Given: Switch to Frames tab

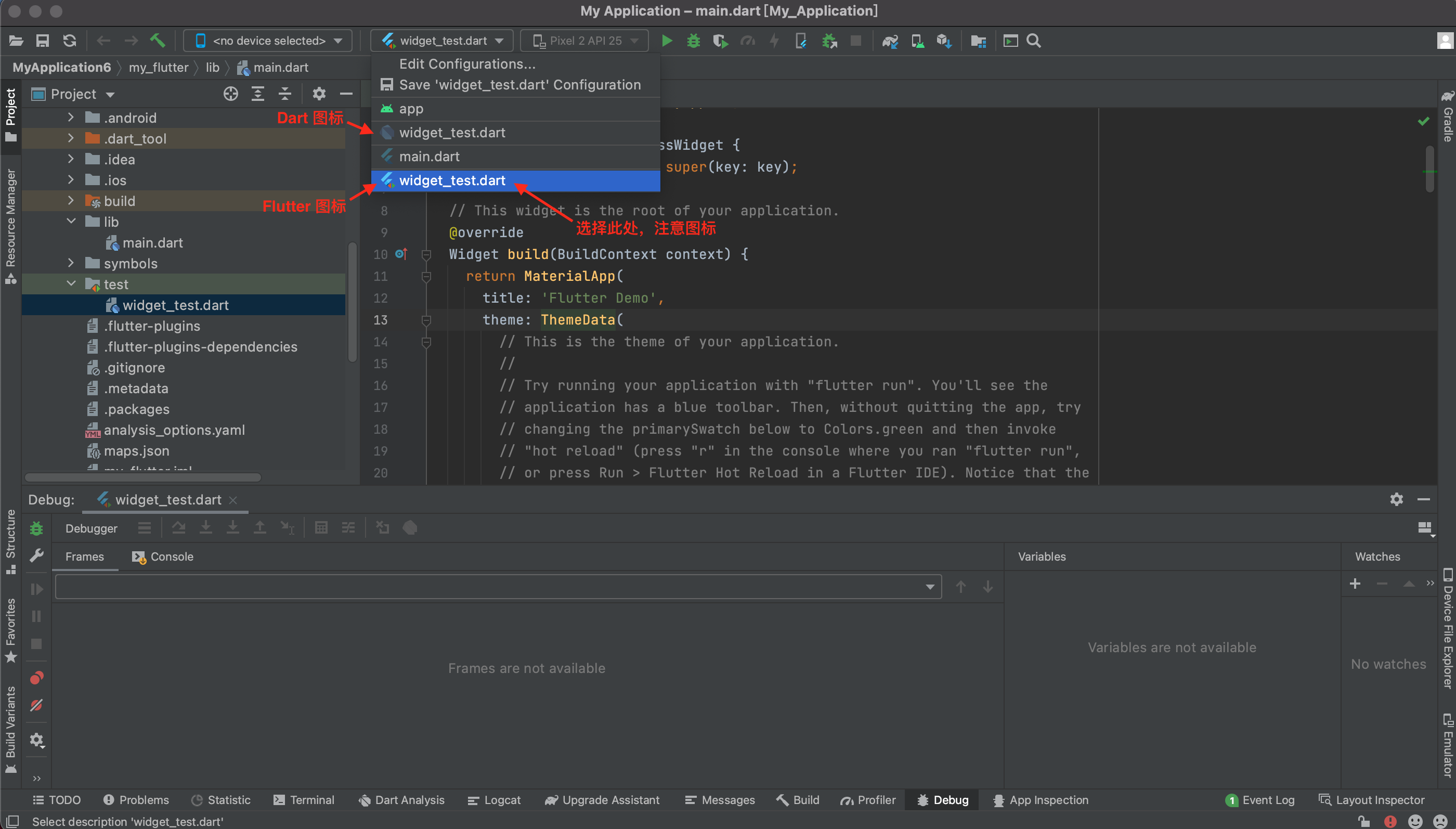Looking at the screenshot, I should point(84,556).
